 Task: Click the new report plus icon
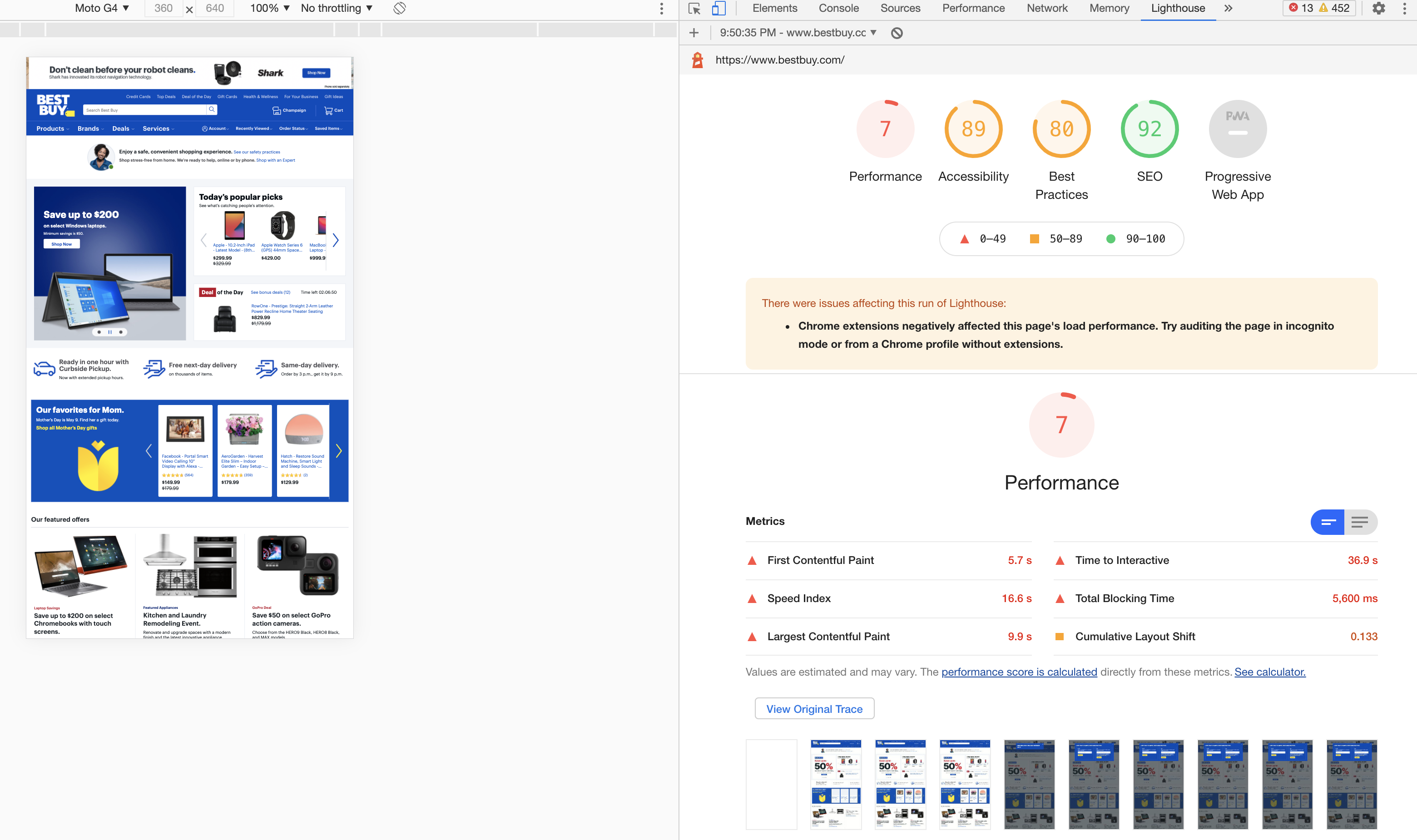click(x=694, y=33)
